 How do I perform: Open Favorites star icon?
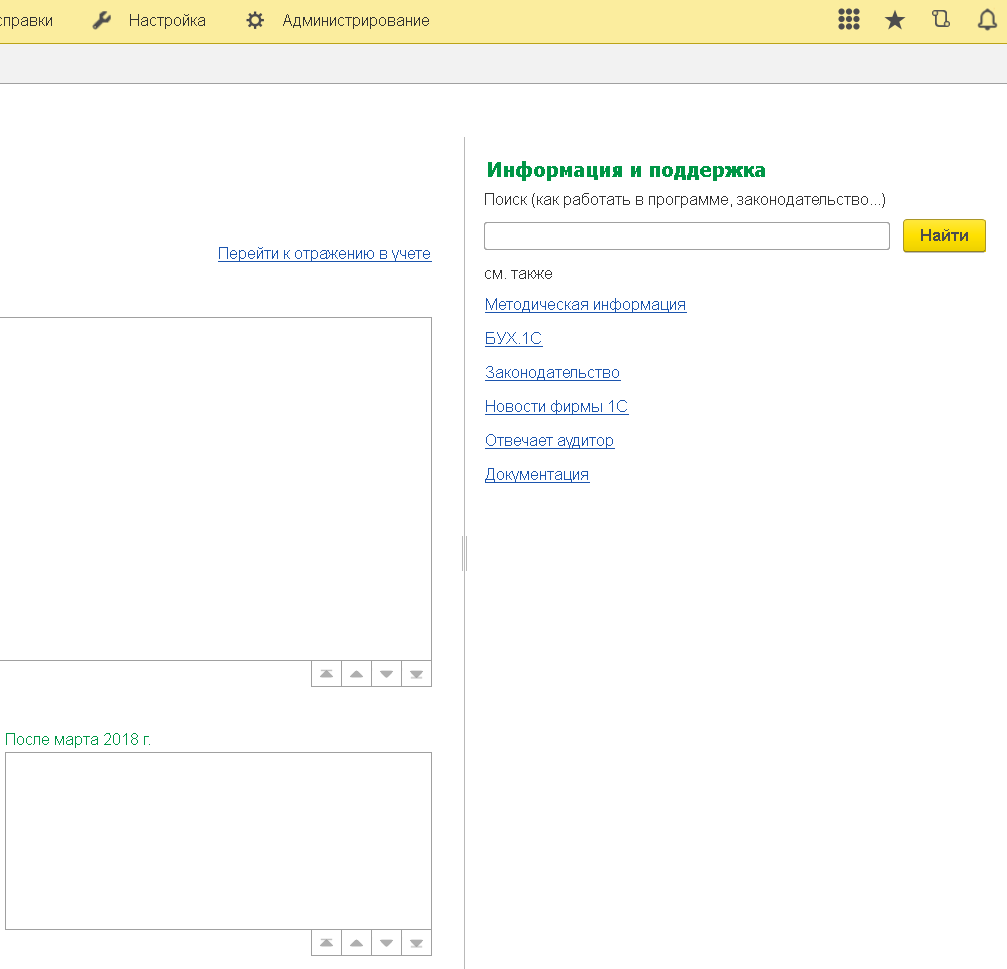pyautogui.click(x=895, y=20)
